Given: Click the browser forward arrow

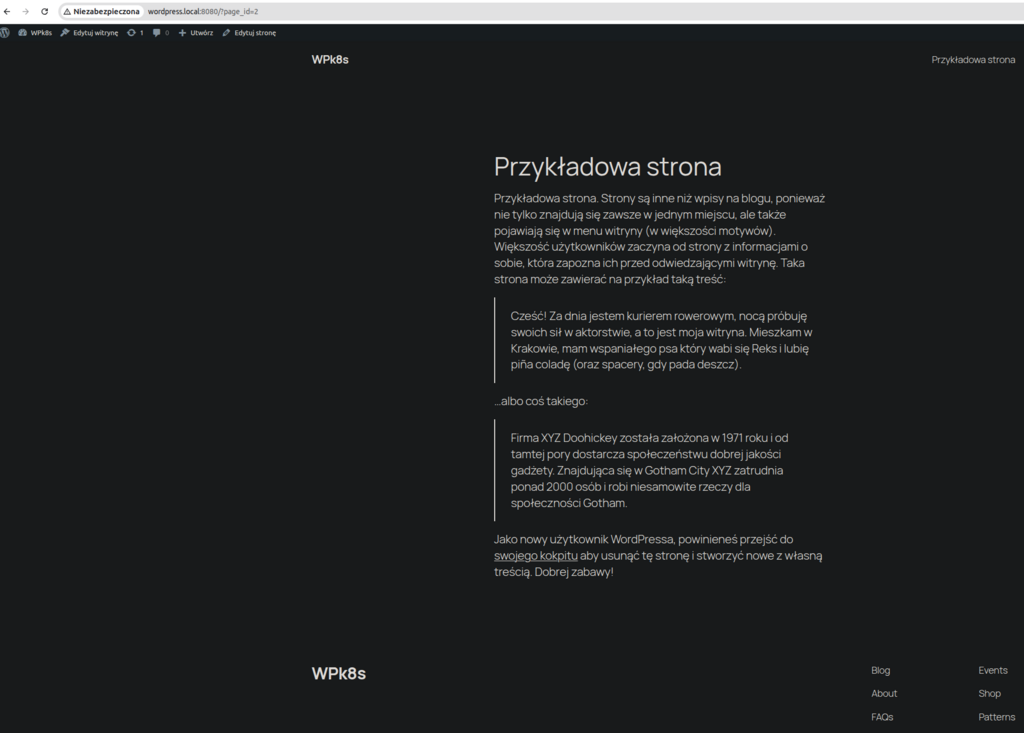Looking at the screenshot, I should (x=26, y=11).
